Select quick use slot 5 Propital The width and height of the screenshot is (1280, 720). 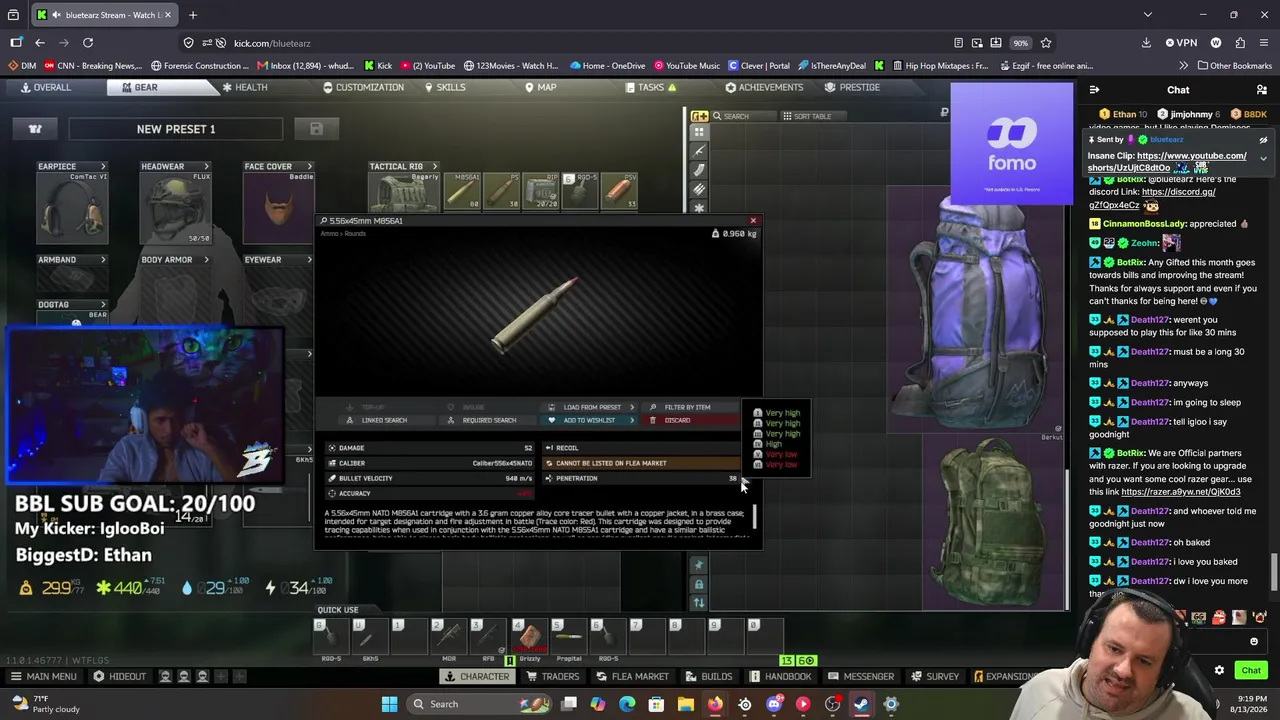click(568, 636)
